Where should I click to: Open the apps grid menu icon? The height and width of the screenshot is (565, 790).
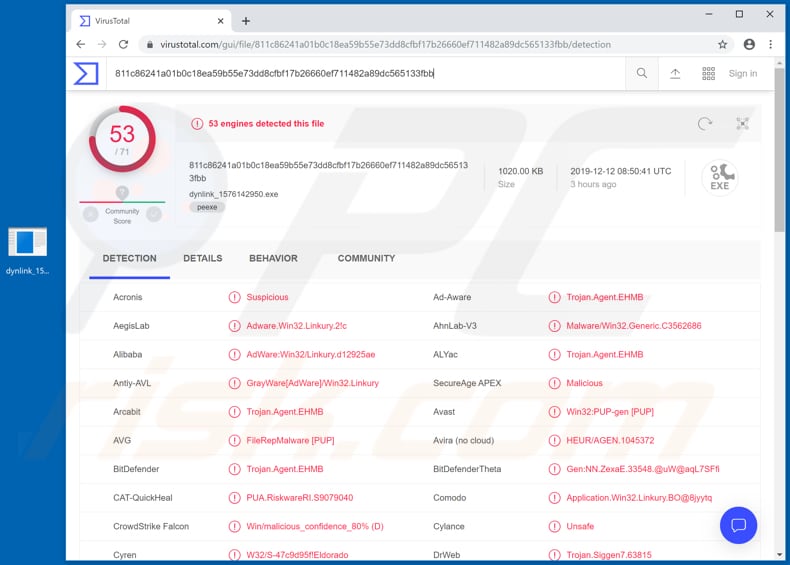coord(708,73)
